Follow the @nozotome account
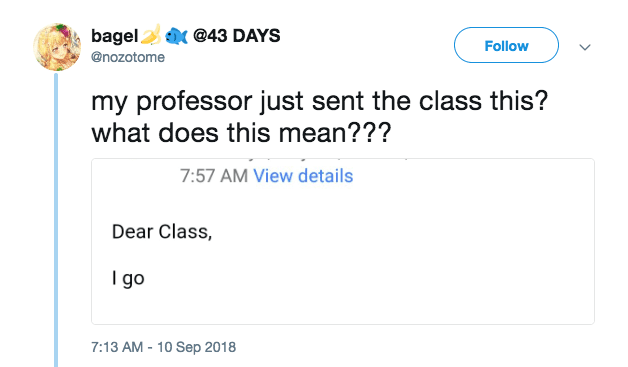 pyautogui.click(x=506, y=45)
